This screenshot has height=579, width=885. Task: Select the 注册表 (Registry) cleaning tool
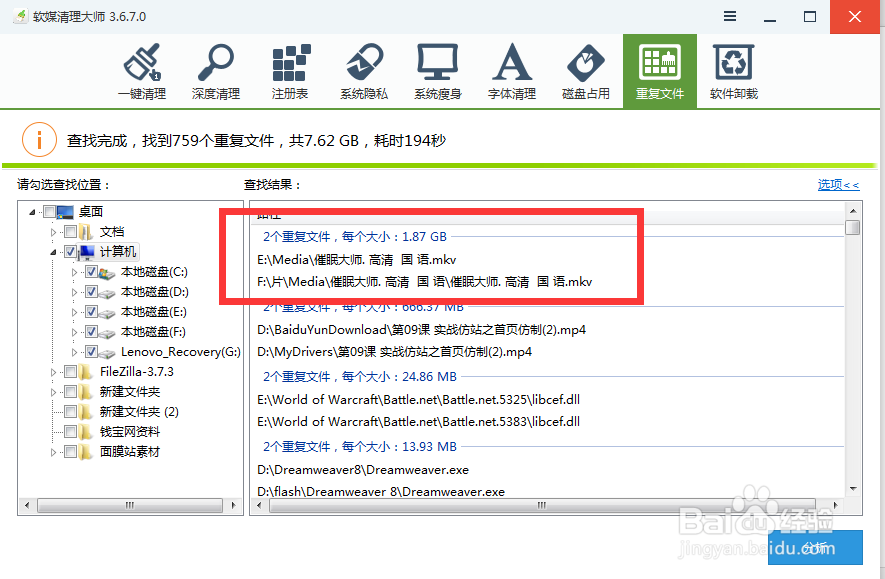pyautogui.click(x=289, y=70)
